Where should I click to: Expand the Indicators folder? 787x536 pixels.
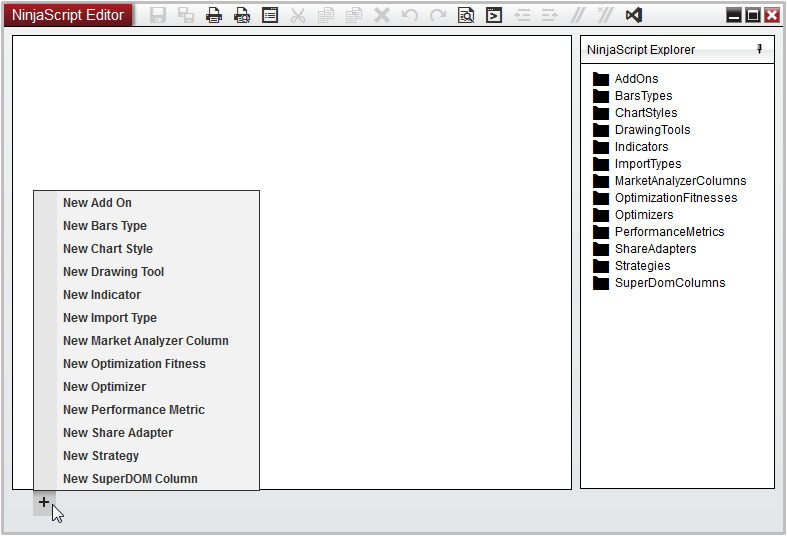coord(641,147)
